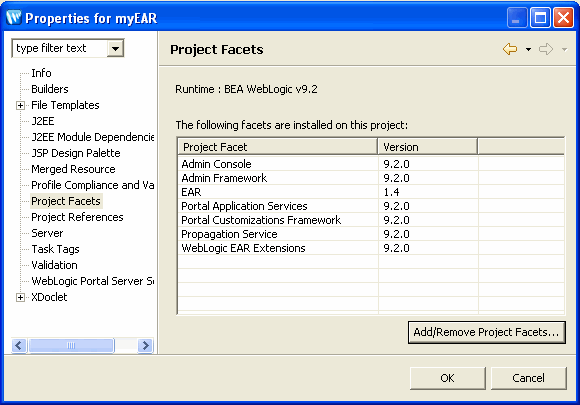
Task: Open the back history dropdown arrow
Action: click(x=528, y=49)
